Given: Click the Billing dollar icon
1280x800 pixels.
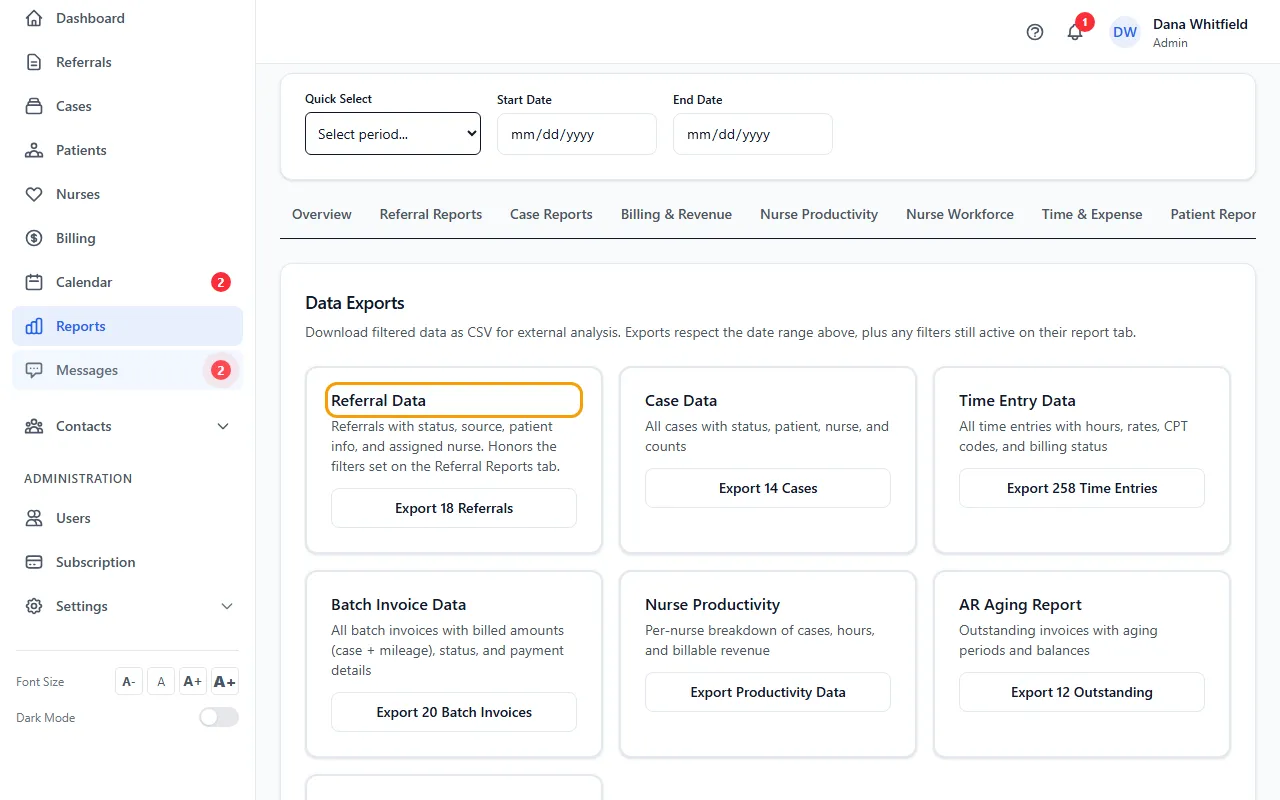Looking at the screenshot, I should click(x=34, y=238).
